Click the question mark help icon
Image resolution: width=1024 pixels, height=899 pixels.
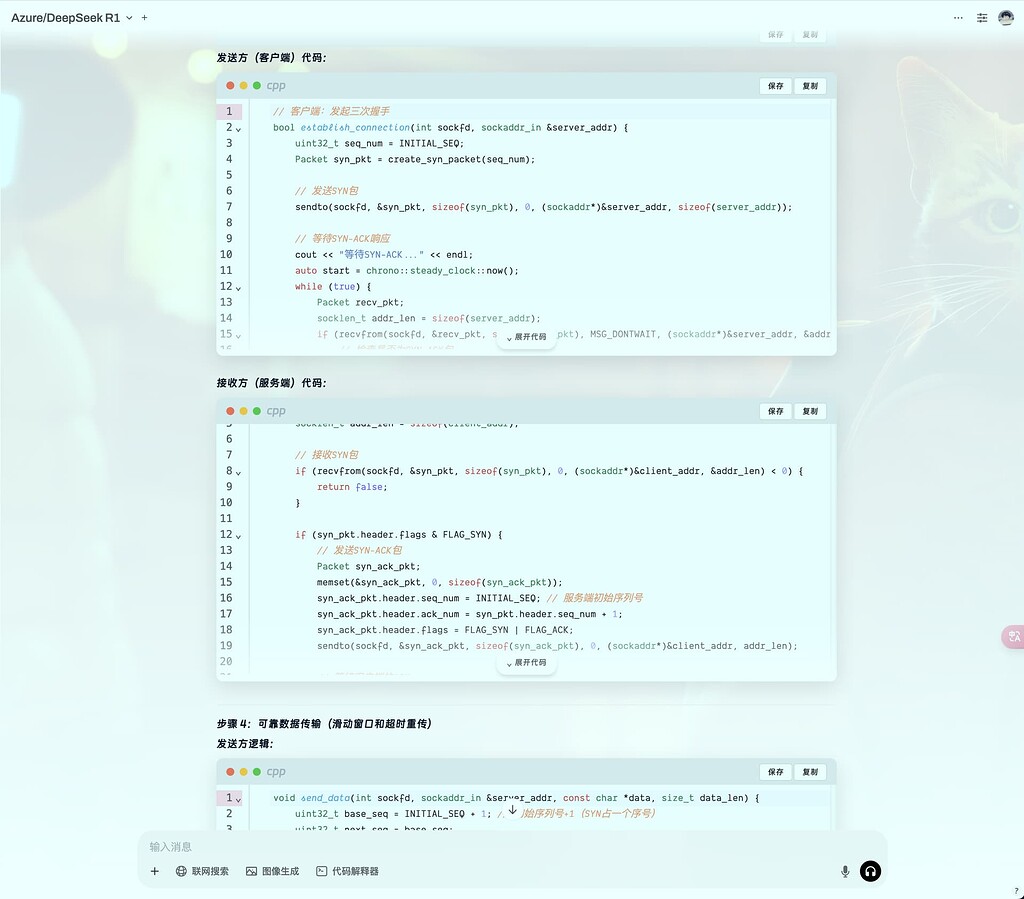click(x=1016, y=891)
